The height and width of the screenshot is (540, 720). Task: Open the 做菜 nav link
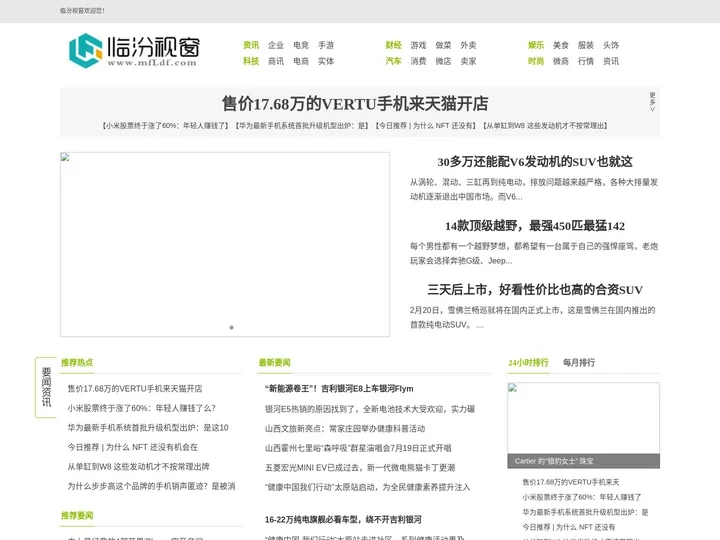(444, 45)
